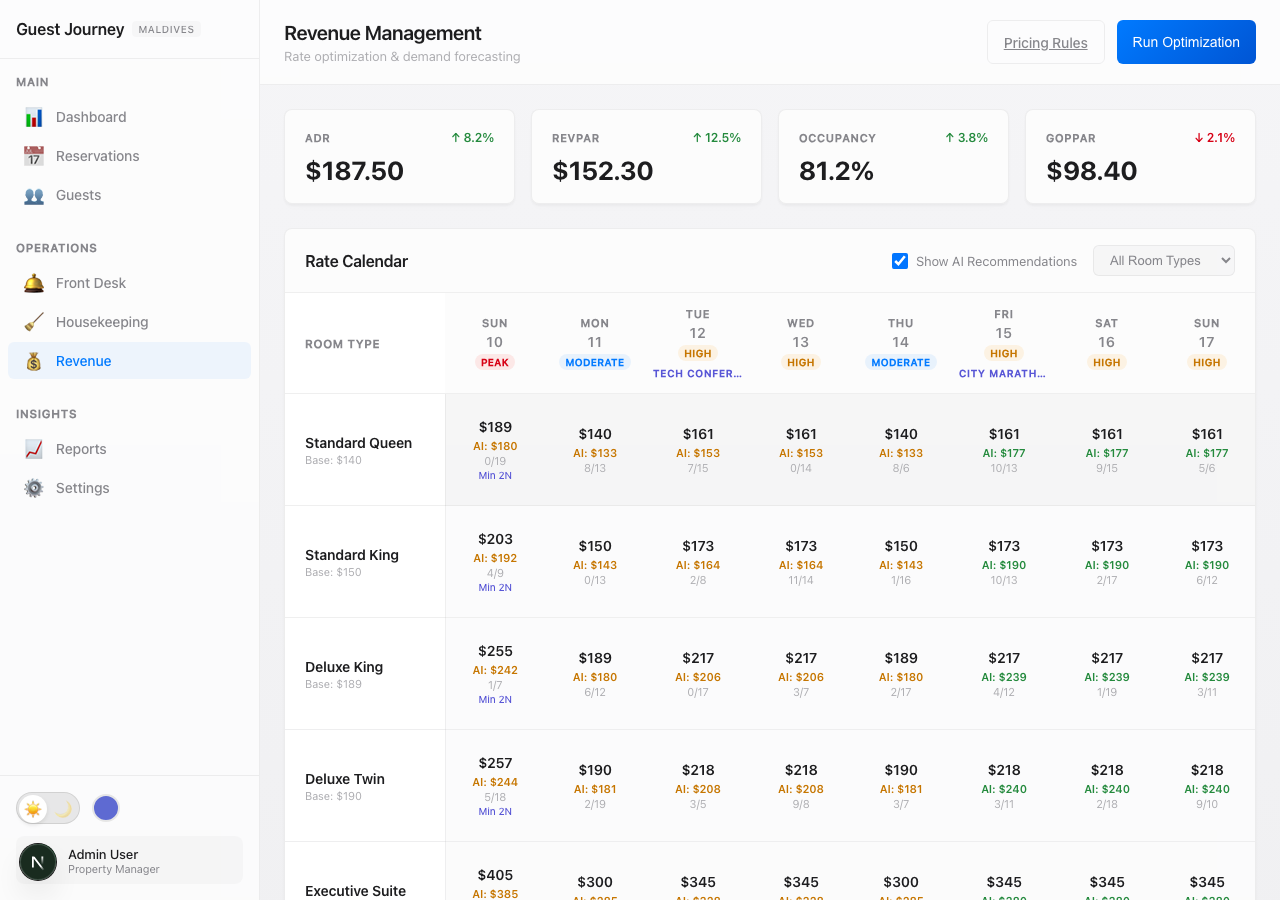Click the MALDIVES property badge
This screenshot has height=900, width=1280.
[x=166, y=30]
